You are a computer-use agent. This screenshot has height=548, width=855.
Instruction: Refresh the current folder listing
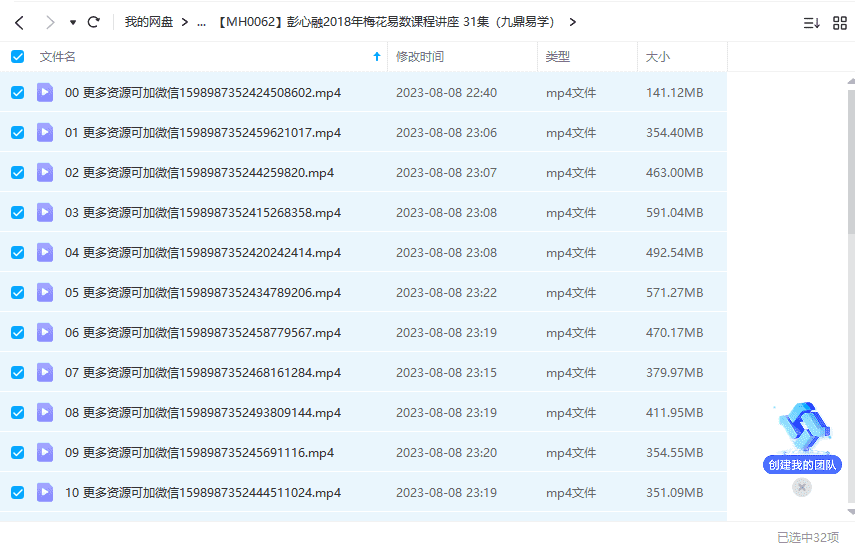[94, 22]
